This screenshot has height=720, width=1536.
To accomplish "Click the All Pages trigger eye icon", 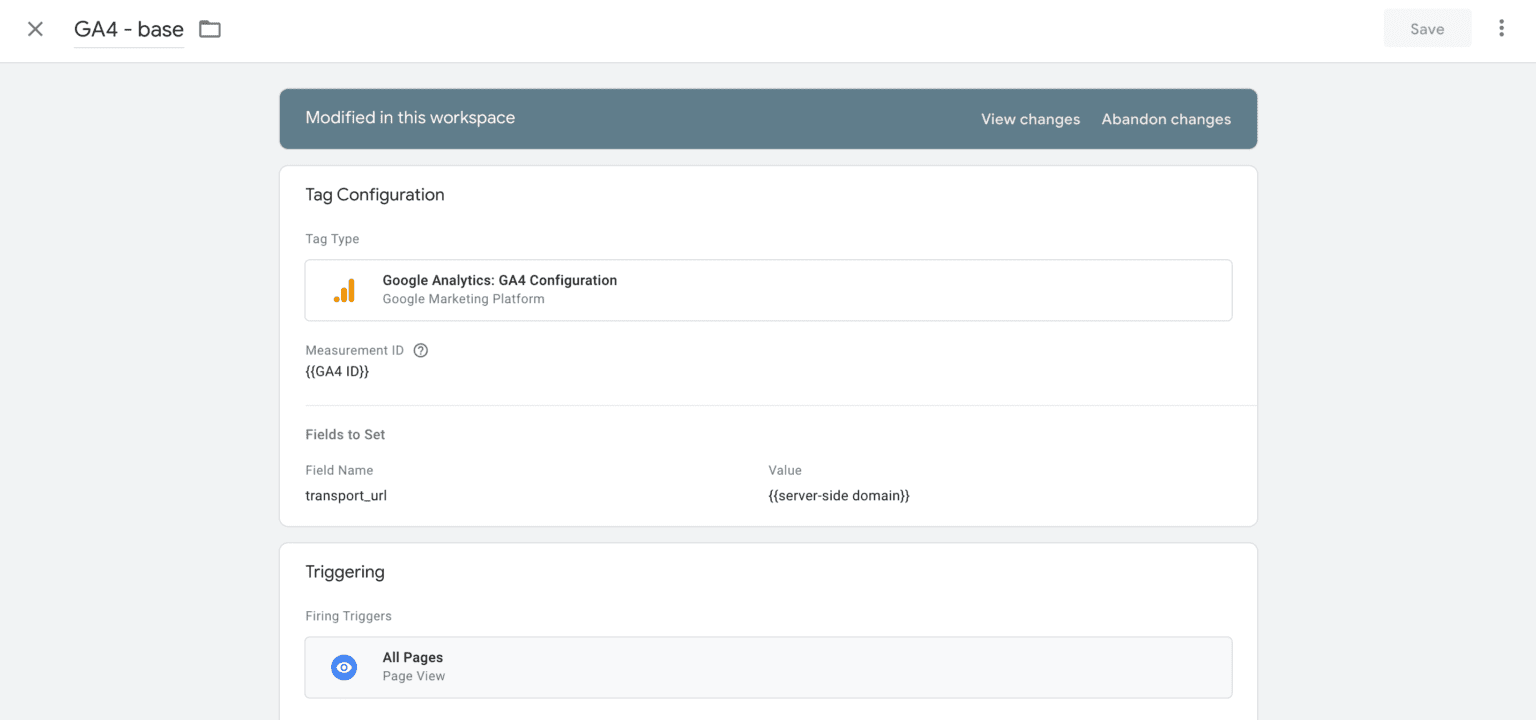I will click(x=344, y=667).
